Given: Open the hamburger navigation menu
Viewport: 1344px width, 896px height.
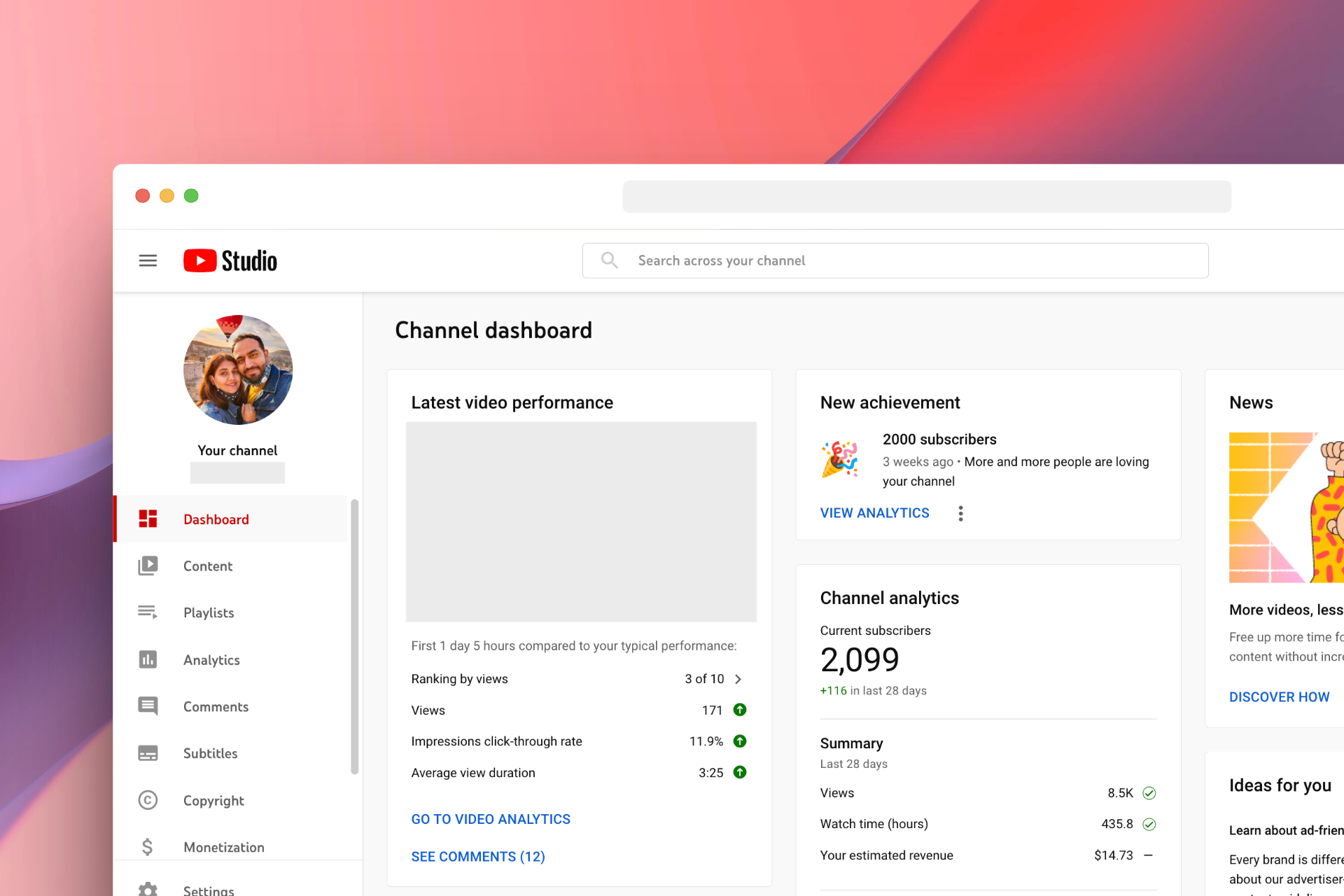Looking at the screenshot, I should coord(148,260).
